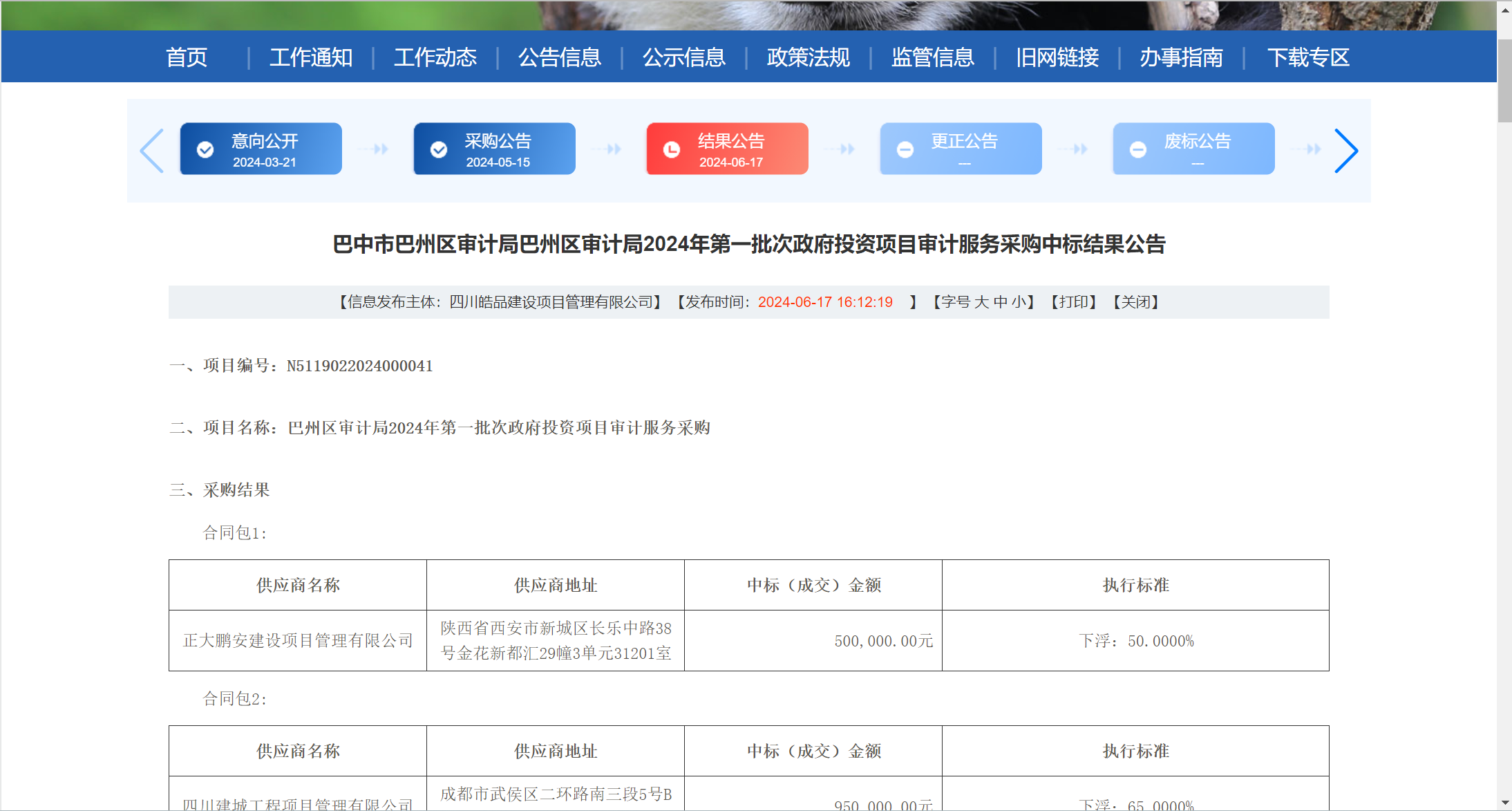Click the clock icon on 结果公告 step
This screenshot has width=1512, height=811.
[x=672, y=149]
